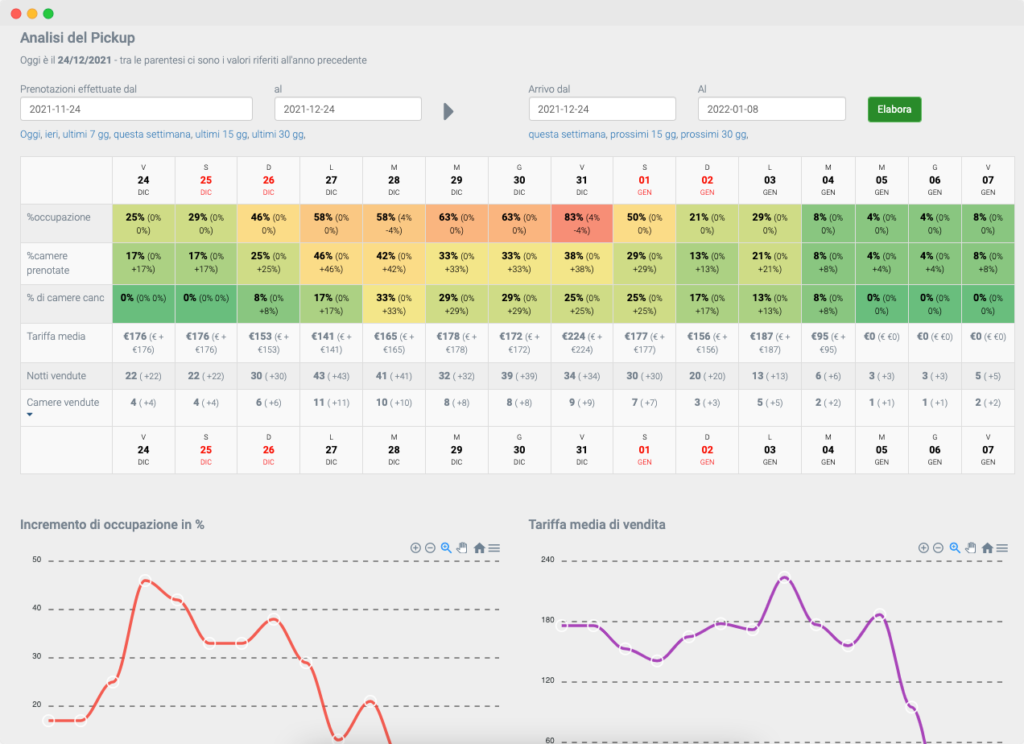Activate the pan hand tool on the Tariffa media chart
1024x744 pixels.
971,548
